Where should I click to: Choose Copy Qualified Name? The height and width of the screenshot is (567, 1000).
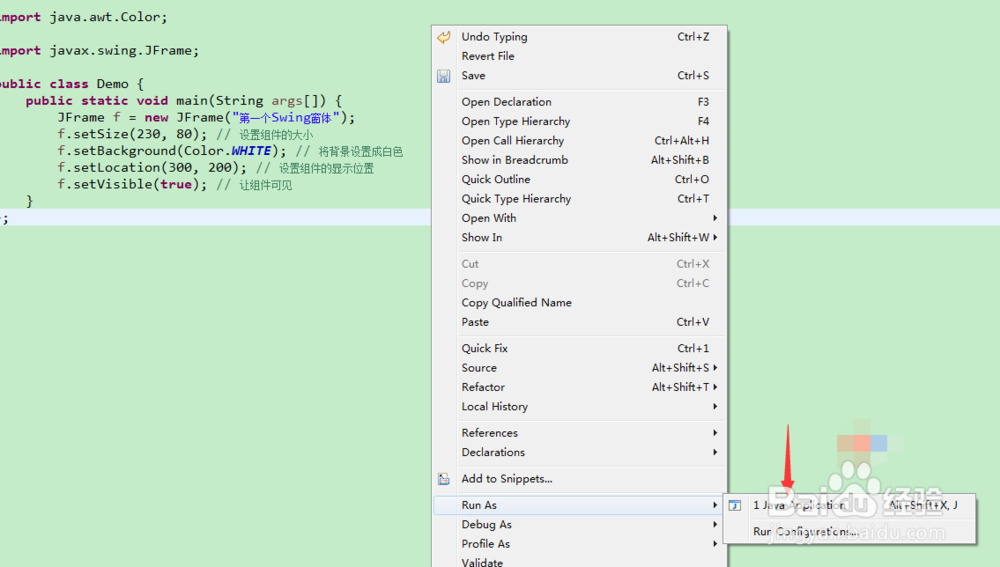[580, 303]
